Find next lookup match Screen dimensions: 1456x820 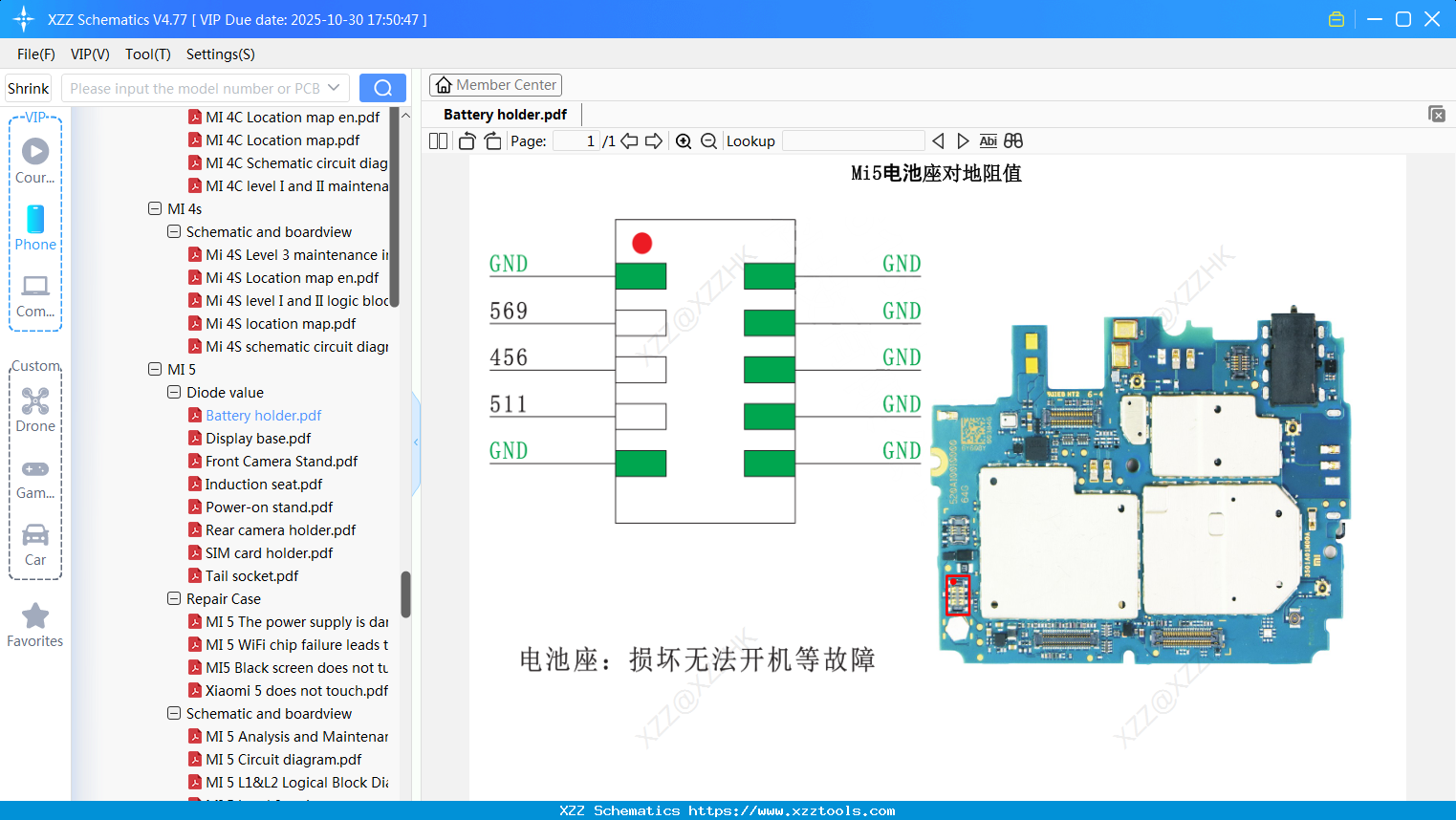(x=963, y=141)
